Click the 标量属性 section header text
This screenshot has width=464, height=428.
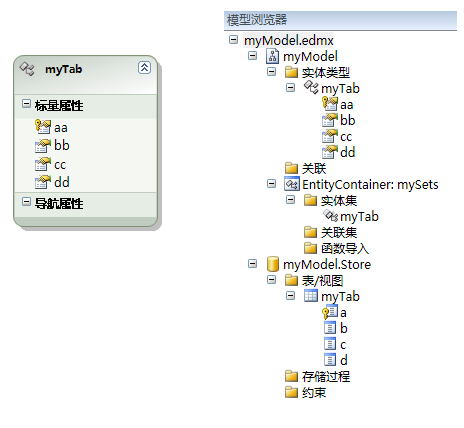pos(59,106)
